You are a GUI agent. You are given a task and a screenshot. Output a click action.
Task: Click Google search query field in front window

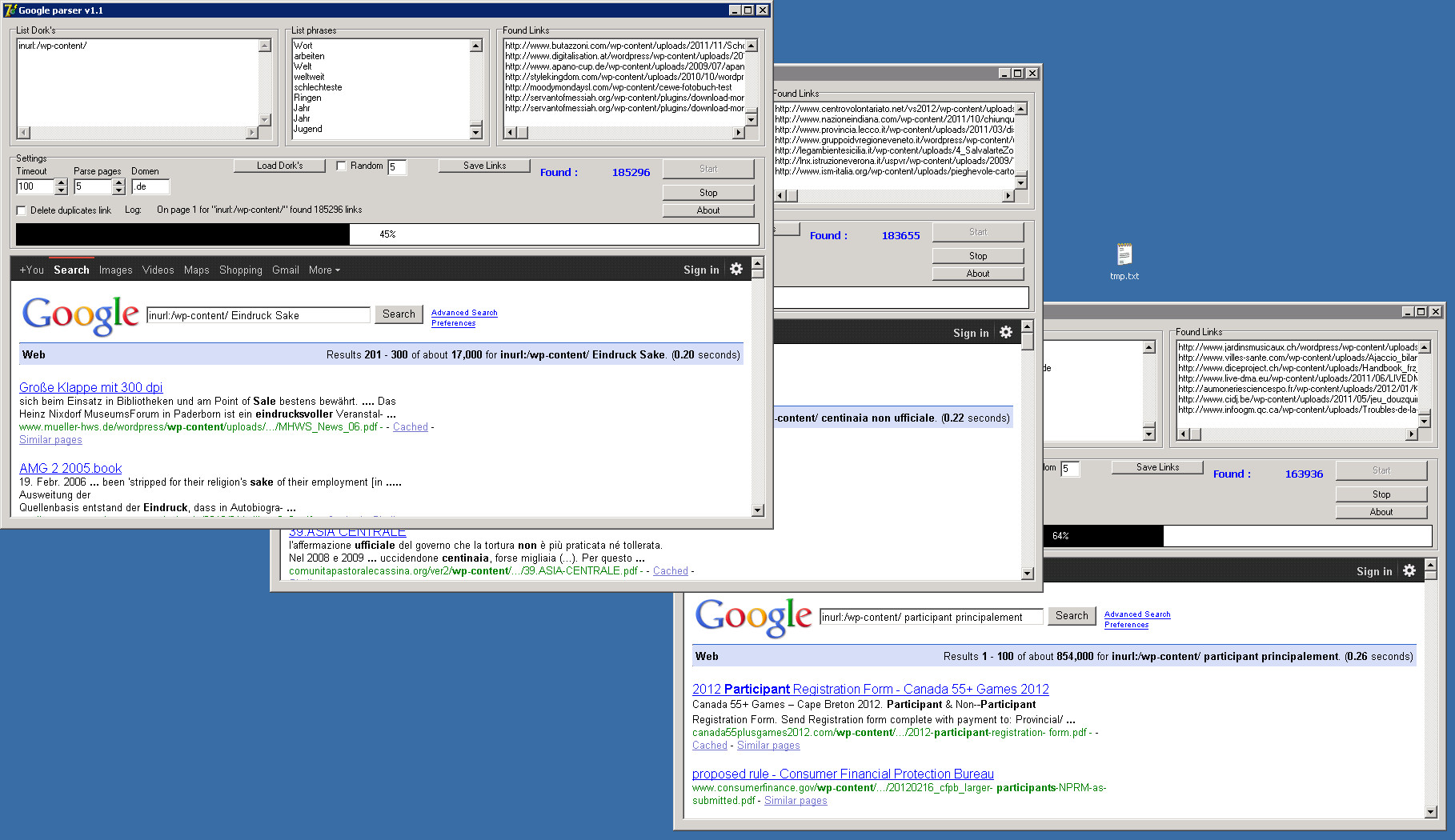click(259, 315)
